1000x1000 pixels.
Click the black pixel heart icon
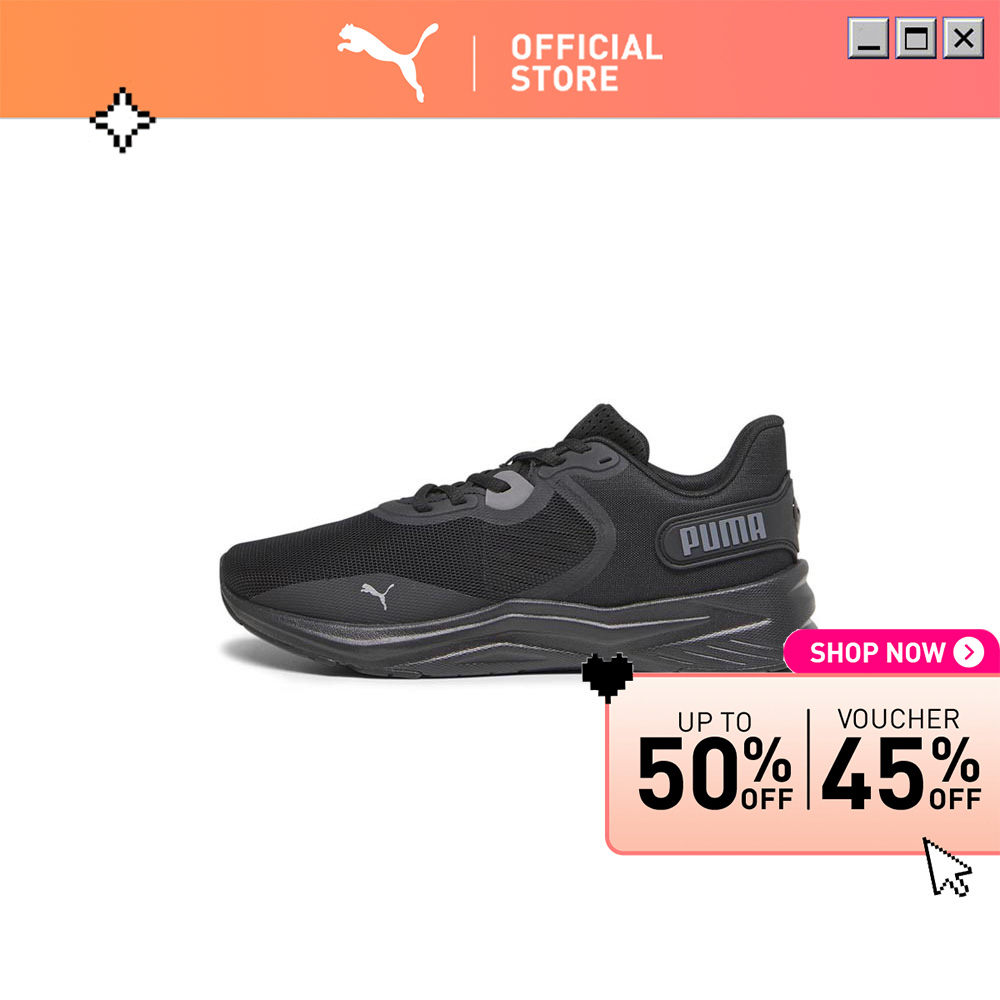(607, 678)
